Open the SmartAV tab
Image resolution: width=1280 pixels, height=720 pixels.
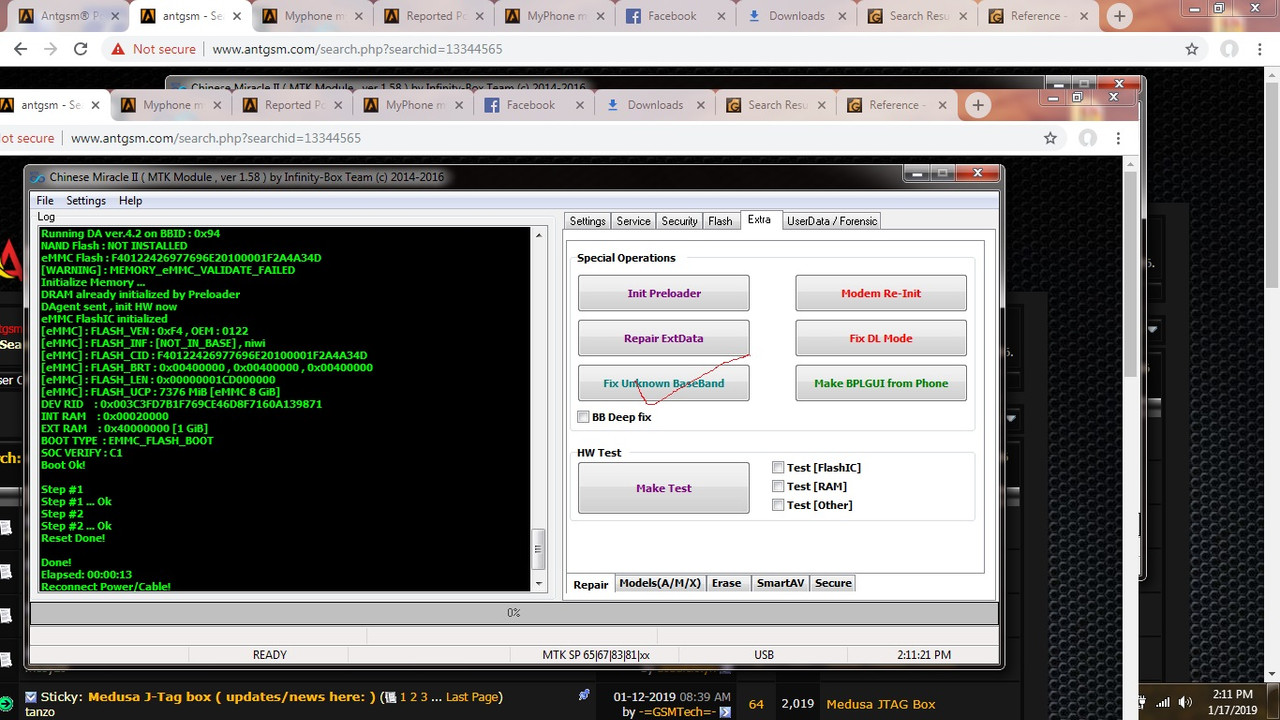tap(781, 583)
